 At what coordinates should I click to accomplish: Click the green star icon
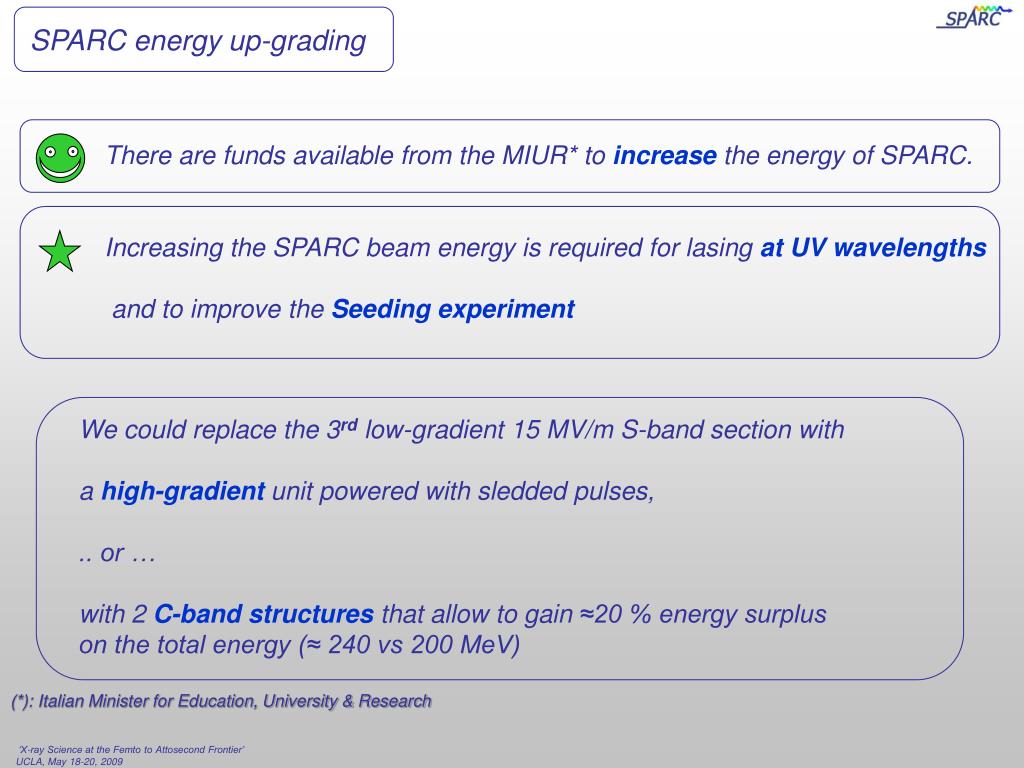coord(59,251)
